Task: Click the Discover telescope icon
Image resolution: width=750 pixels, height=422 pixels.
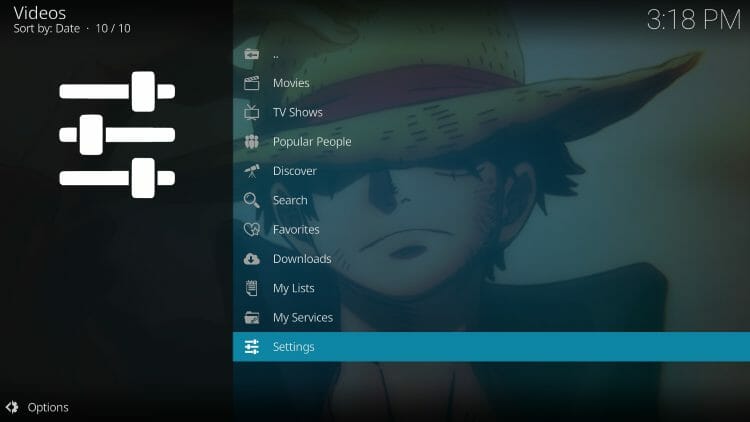Action: click(x=252, y=171)
